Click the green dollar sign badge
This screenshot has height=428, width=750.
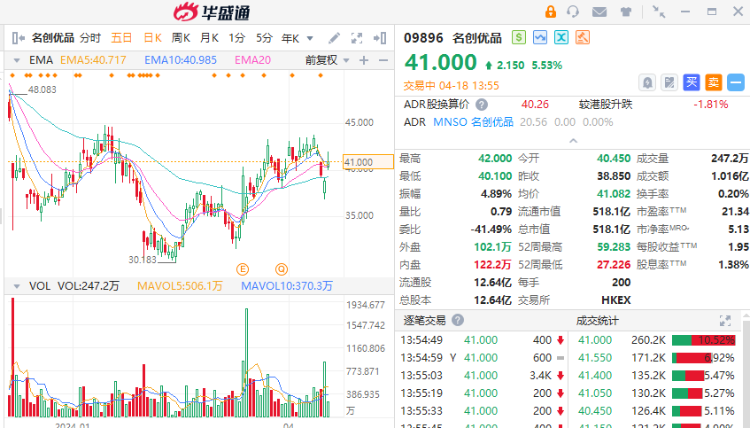click(x=519, y=37)
